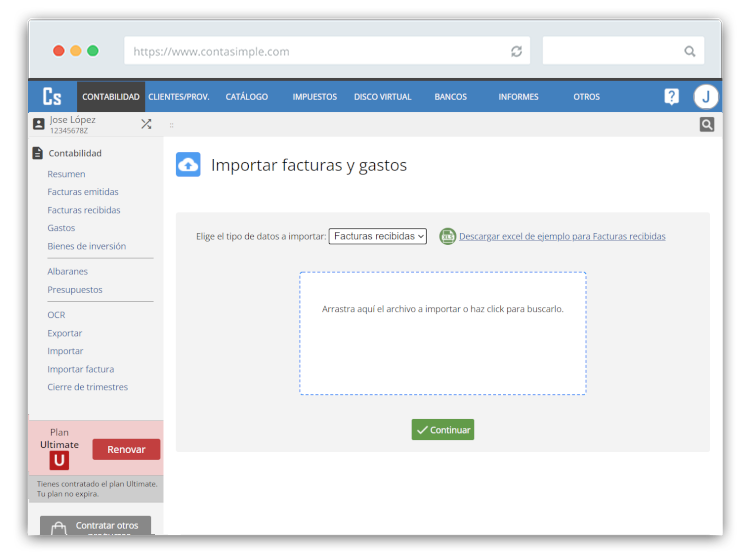Click the search magnifier icon below avatar
Viewport: 750px width, 552px height.
[x=707, y=124]
